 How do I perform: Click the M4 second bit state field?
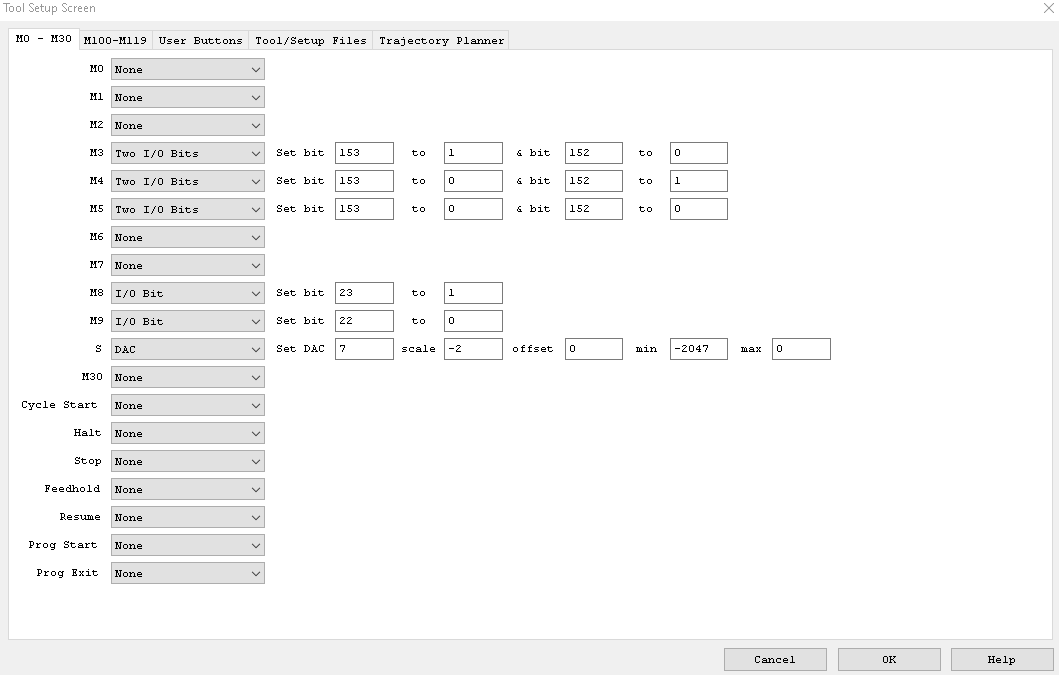(x=698, y=182)
